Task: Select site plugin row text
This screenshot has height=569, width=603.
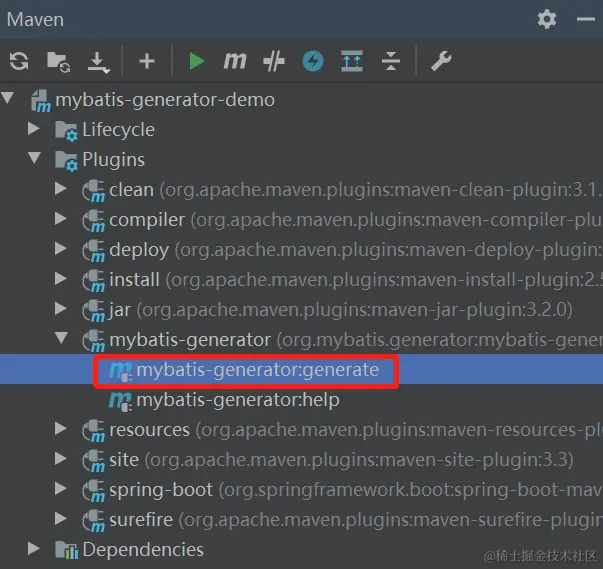Action: coord(341,460)
